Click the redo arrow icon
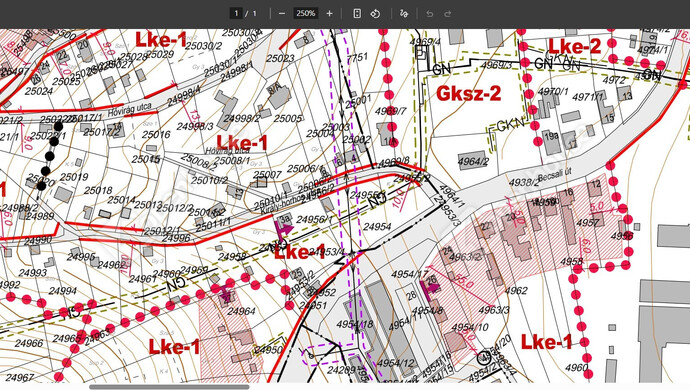The height and width of the screenshot is (390, 690). 448,14
